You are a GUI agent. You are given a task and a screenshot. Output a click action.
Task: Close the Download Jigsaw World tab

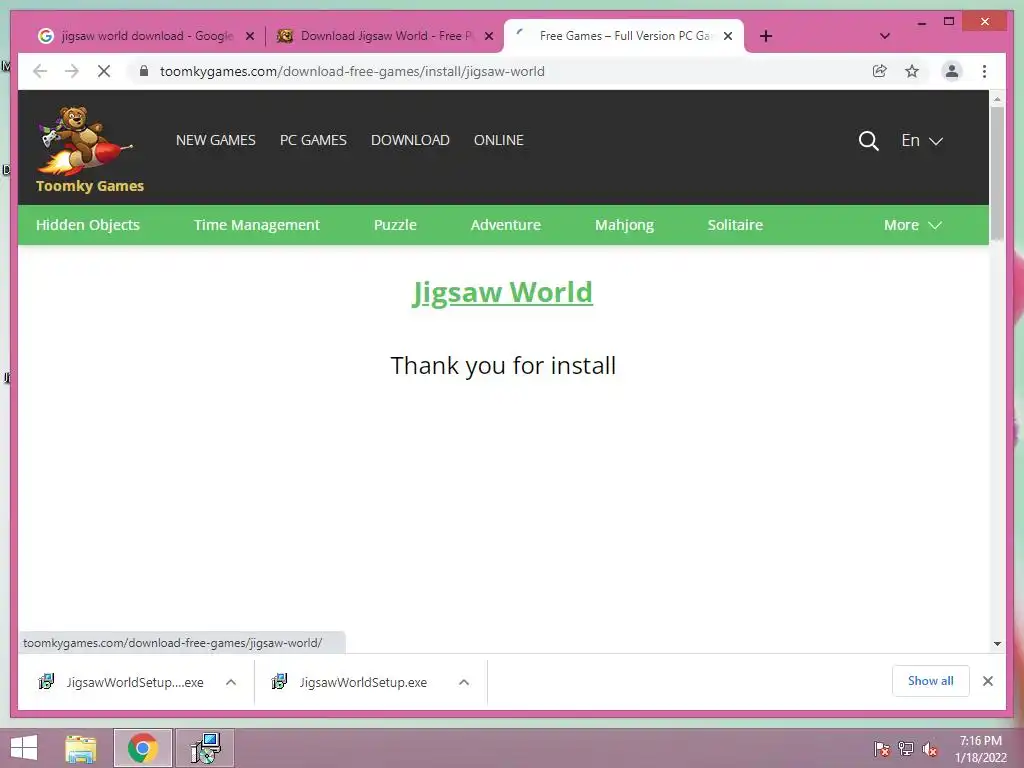coord(488,37)
